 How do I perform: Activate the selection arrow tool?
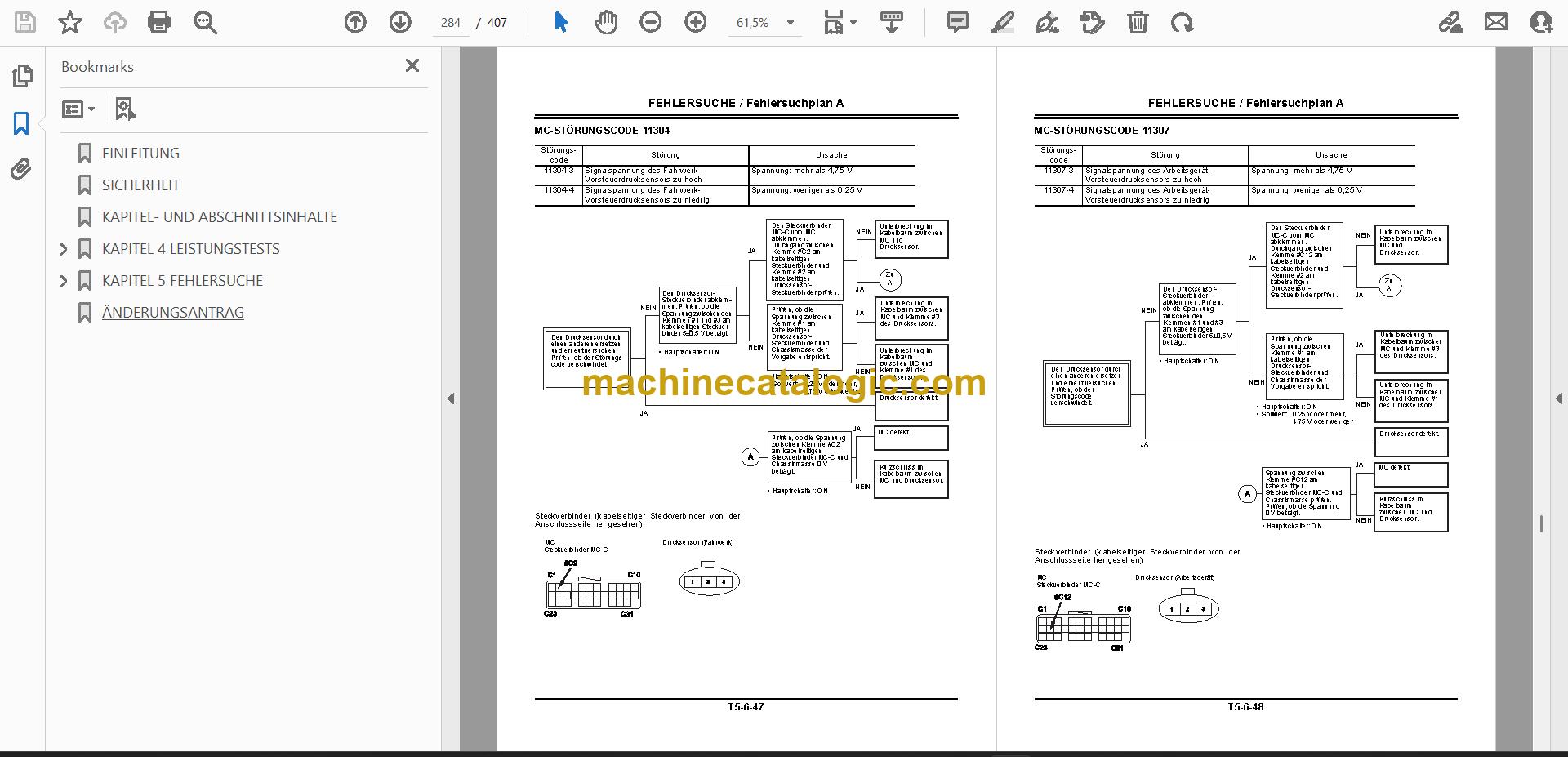561,22
